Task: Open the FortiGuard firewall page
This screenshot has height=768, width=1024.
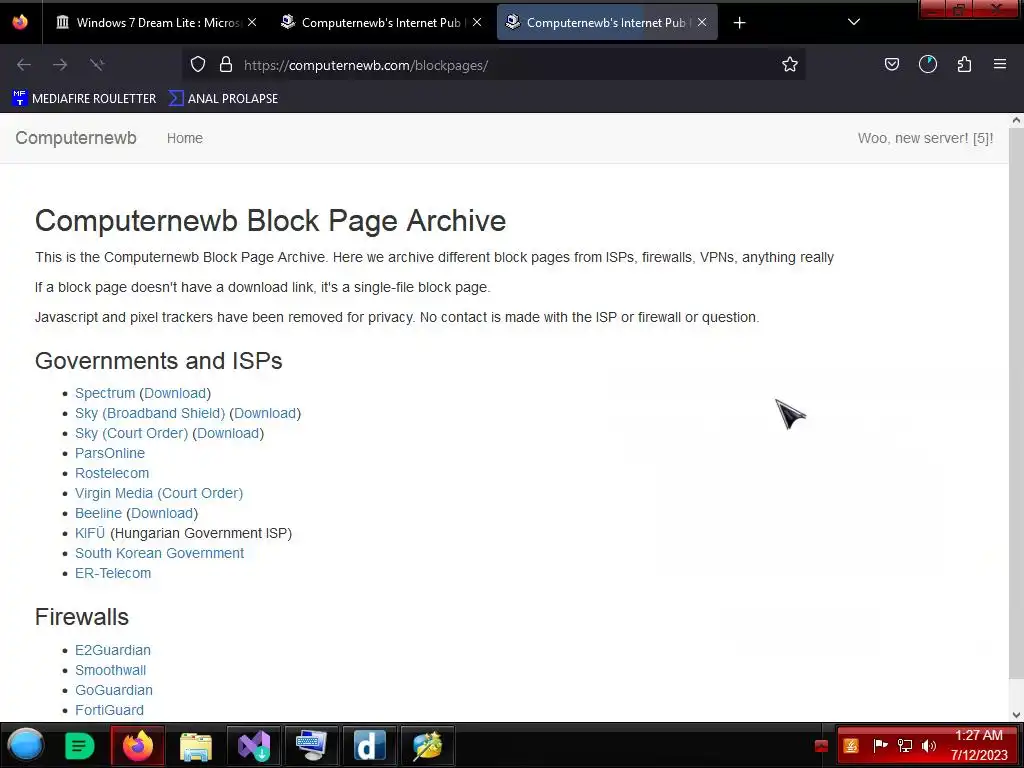Action: point(109,711)
